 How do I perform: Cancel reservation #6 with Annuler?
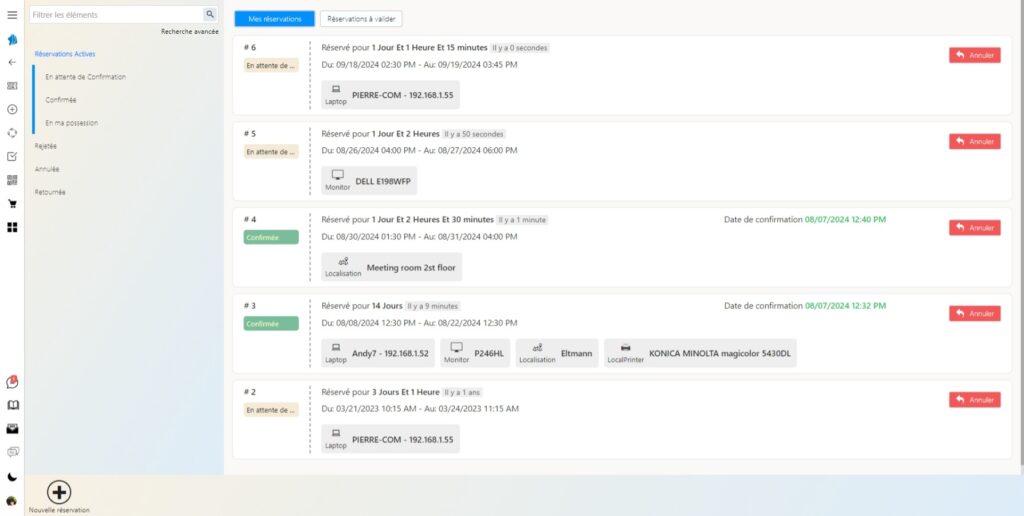click(x=974, y=56)
